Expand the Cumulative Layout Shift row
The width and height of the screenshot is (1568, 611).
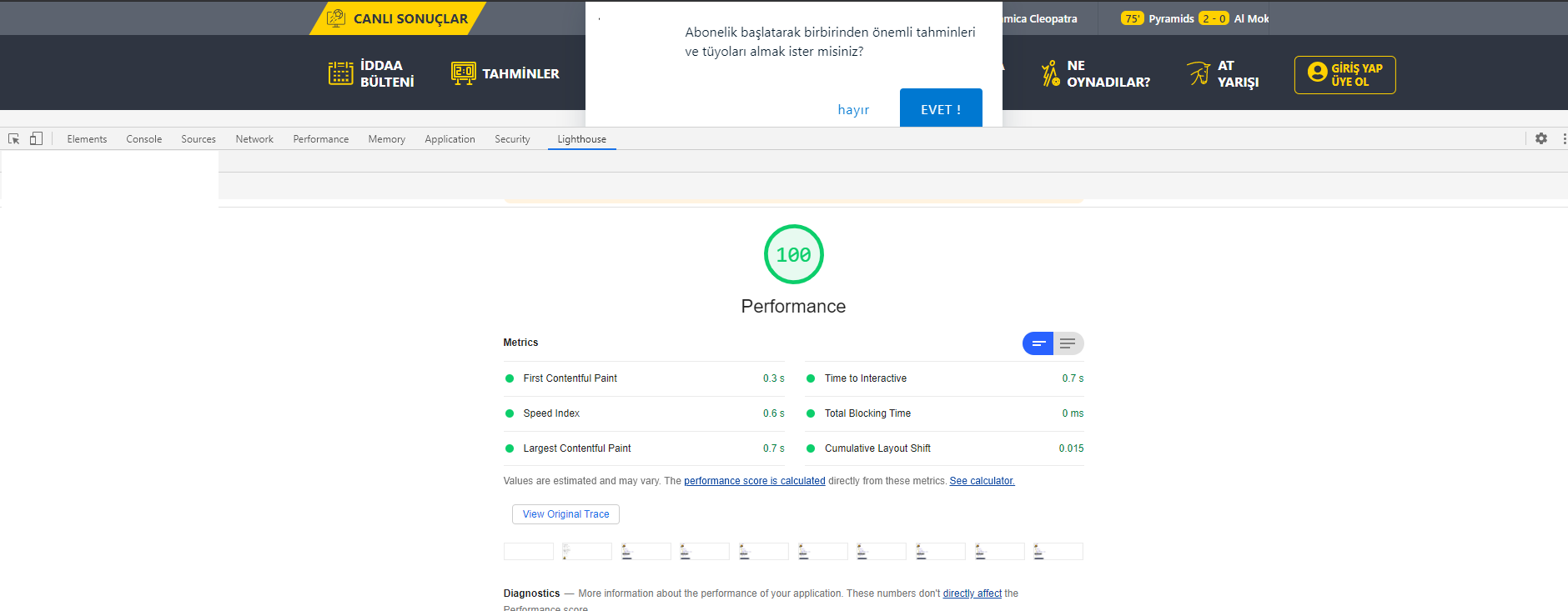tap(944, 448)
